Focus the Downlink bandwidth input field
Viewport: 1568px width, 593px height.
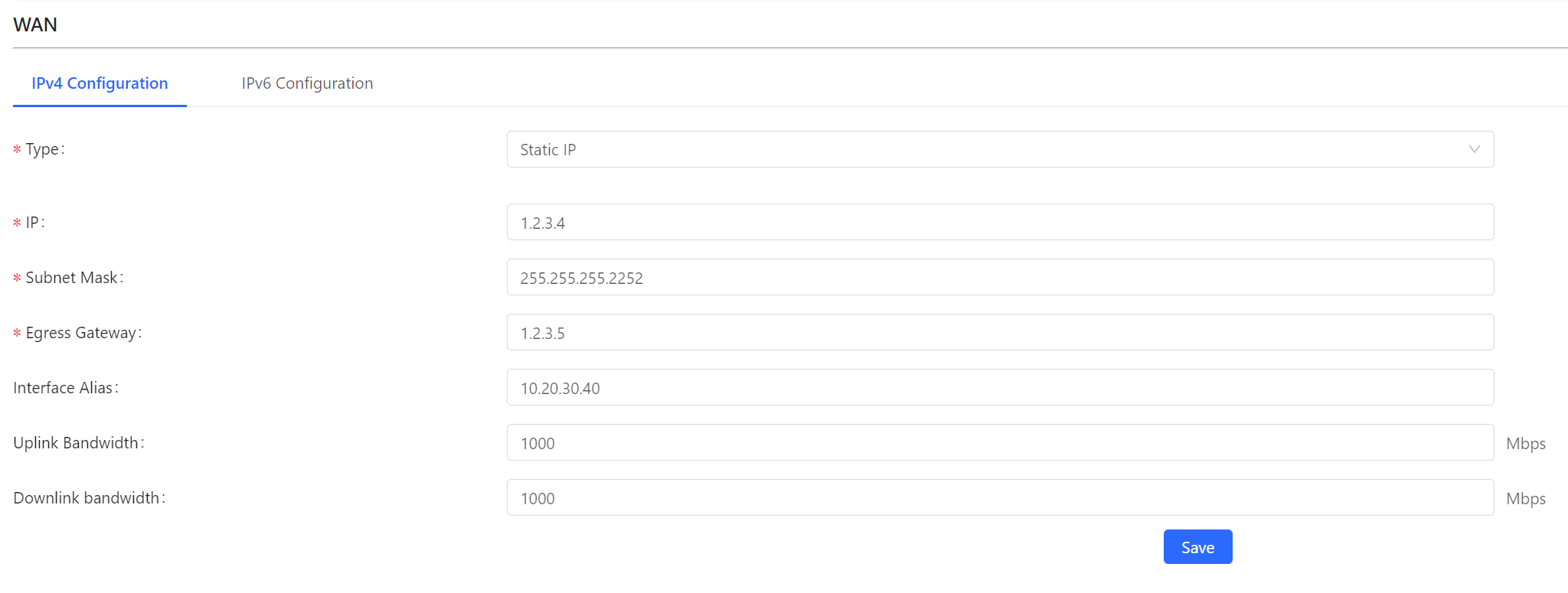click(x=999, y=498)
